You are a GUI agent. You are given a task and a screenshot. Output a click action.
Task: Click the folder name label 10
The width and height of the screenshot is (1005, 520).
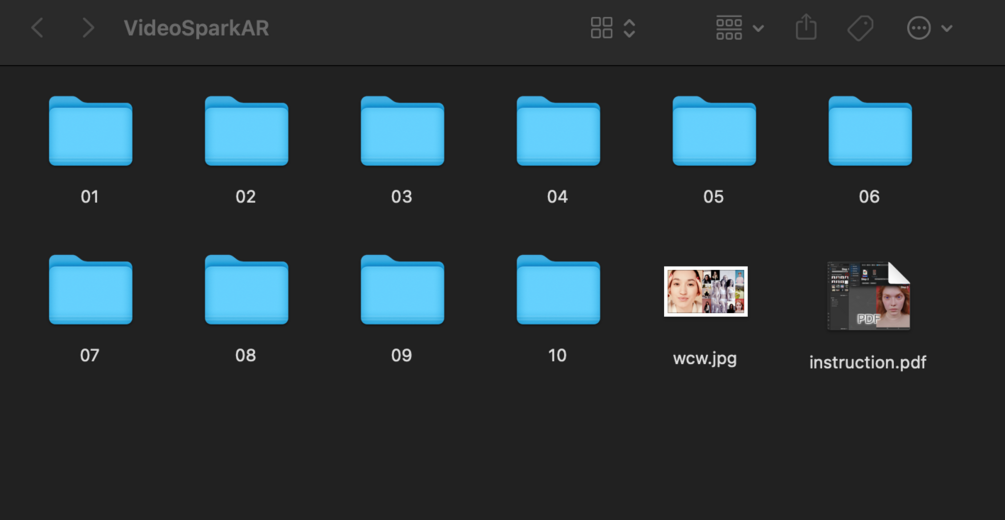click(x=557, y=356)
